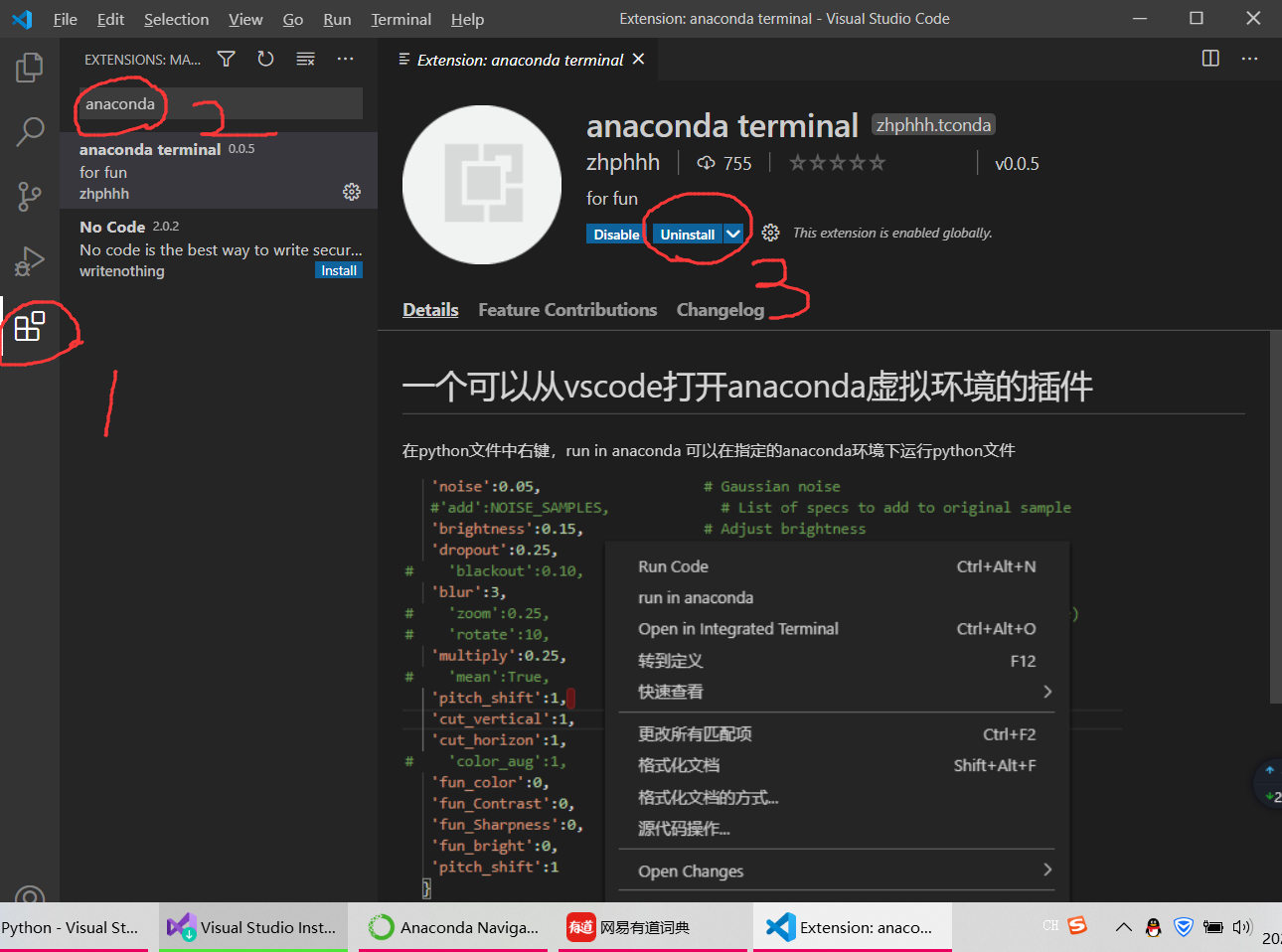The height and width of the screenshot is (952, 1282).
Task: Open the Edit menu
Action: click(111, 19)
